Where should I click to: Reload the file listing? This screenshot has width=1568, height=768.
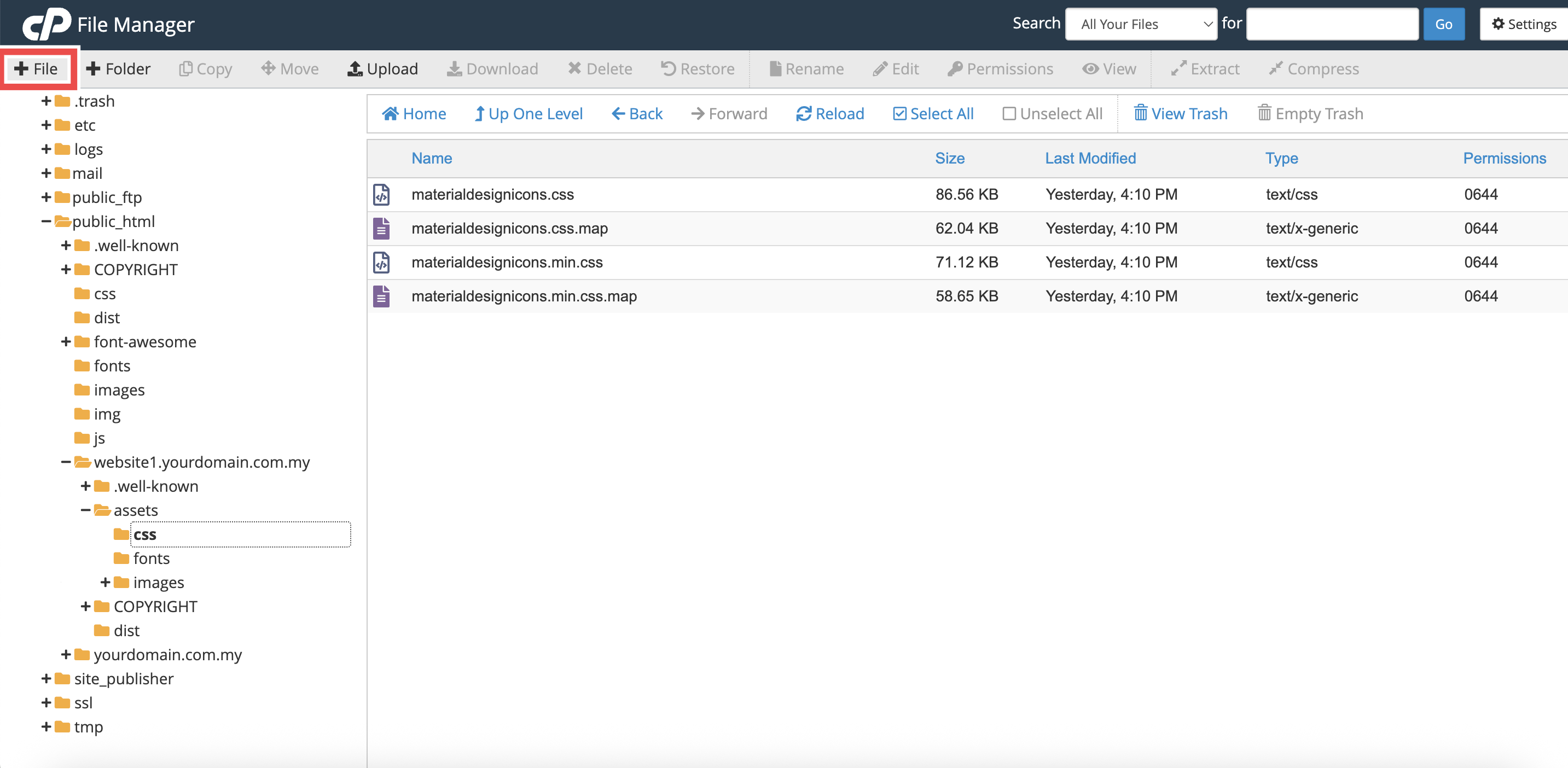(x=829, y=114)
